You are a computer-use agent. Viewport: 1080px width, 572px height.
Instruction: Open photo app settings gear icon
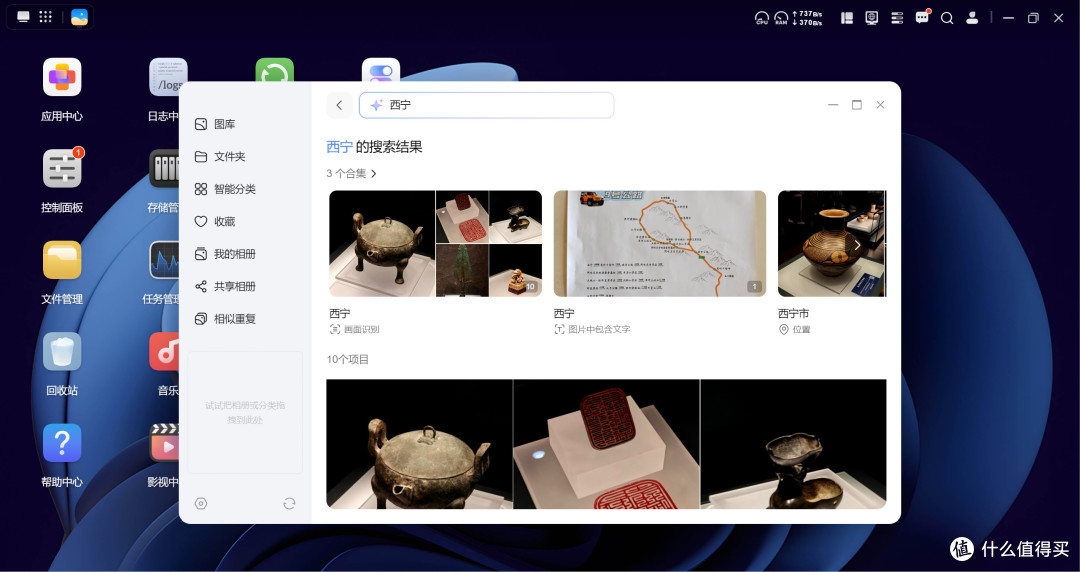pyautogui.click(x=201, y=504)
